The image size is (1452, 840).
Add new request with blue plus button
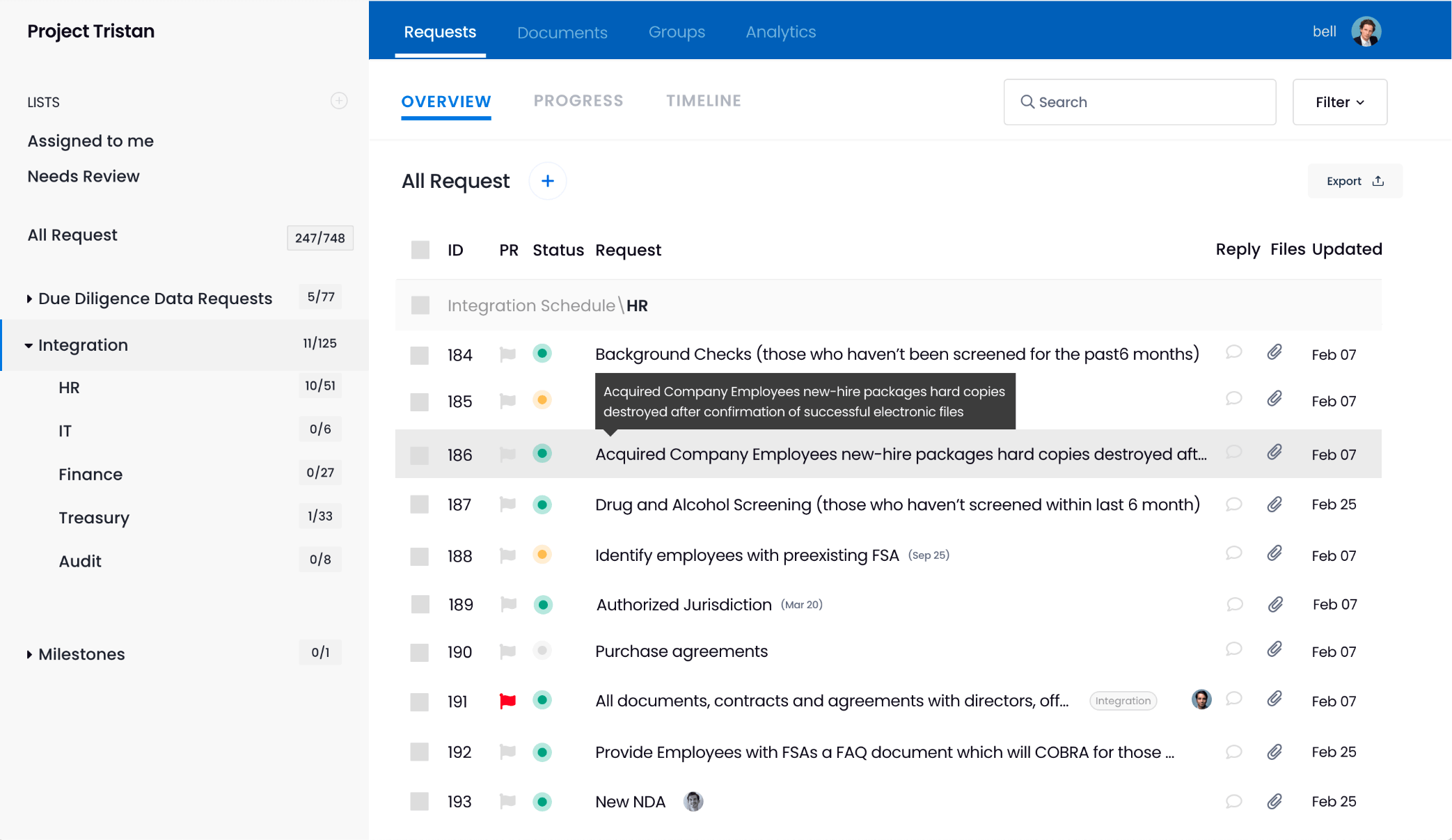tap(548, 181)
